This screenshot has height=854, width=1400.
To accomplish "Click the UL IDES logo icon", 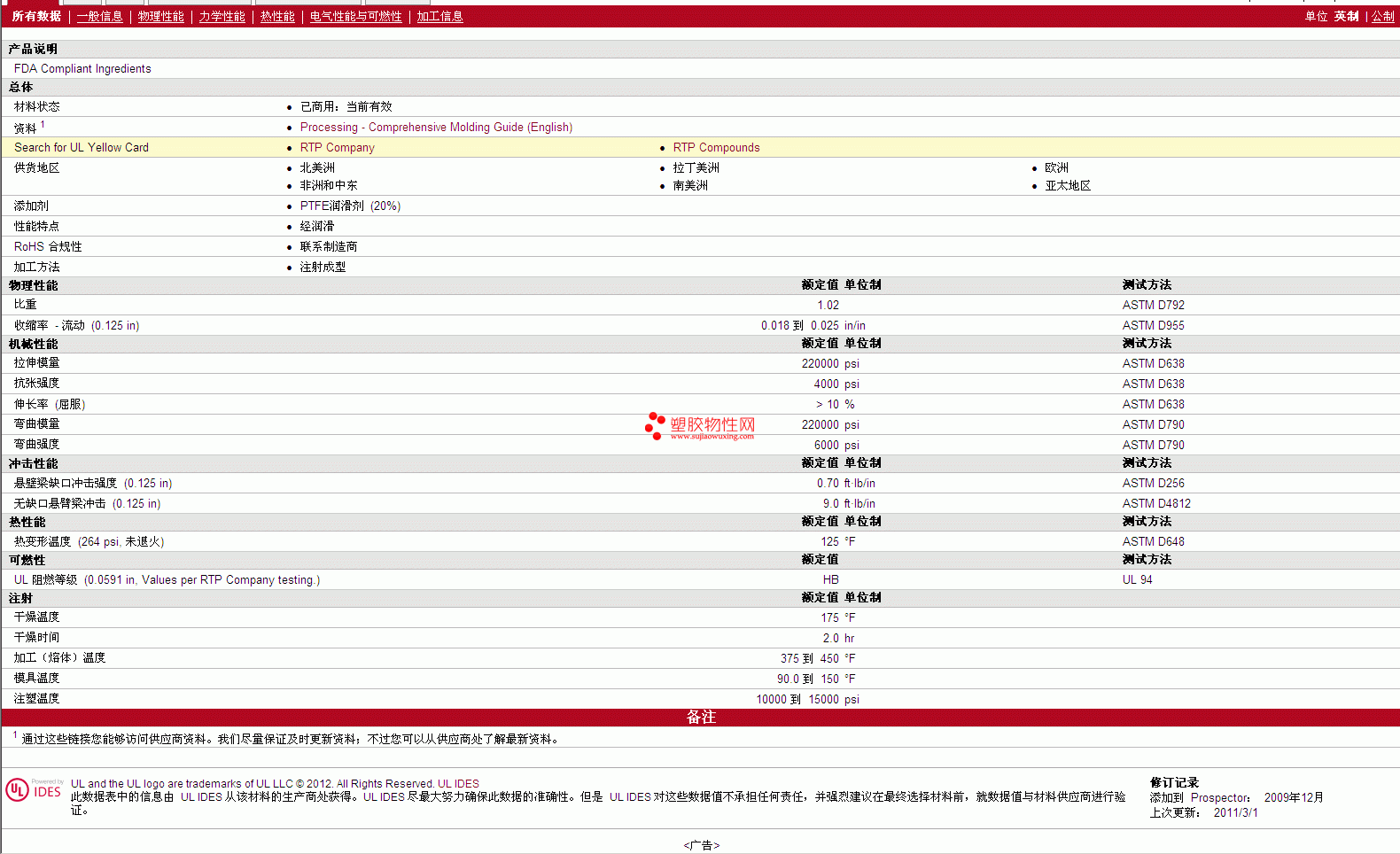I will (35, 789).
